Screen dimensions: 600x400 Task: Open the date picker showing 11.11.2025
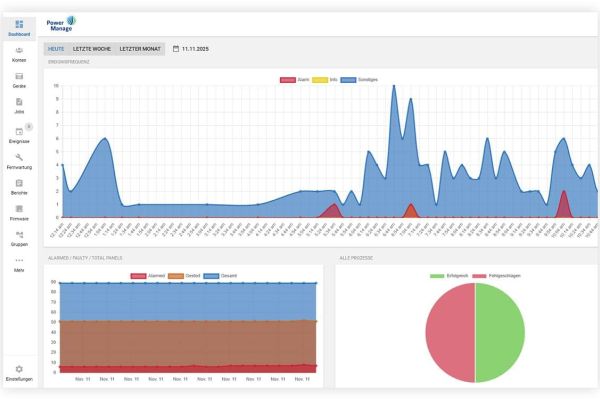click(191, 48)
